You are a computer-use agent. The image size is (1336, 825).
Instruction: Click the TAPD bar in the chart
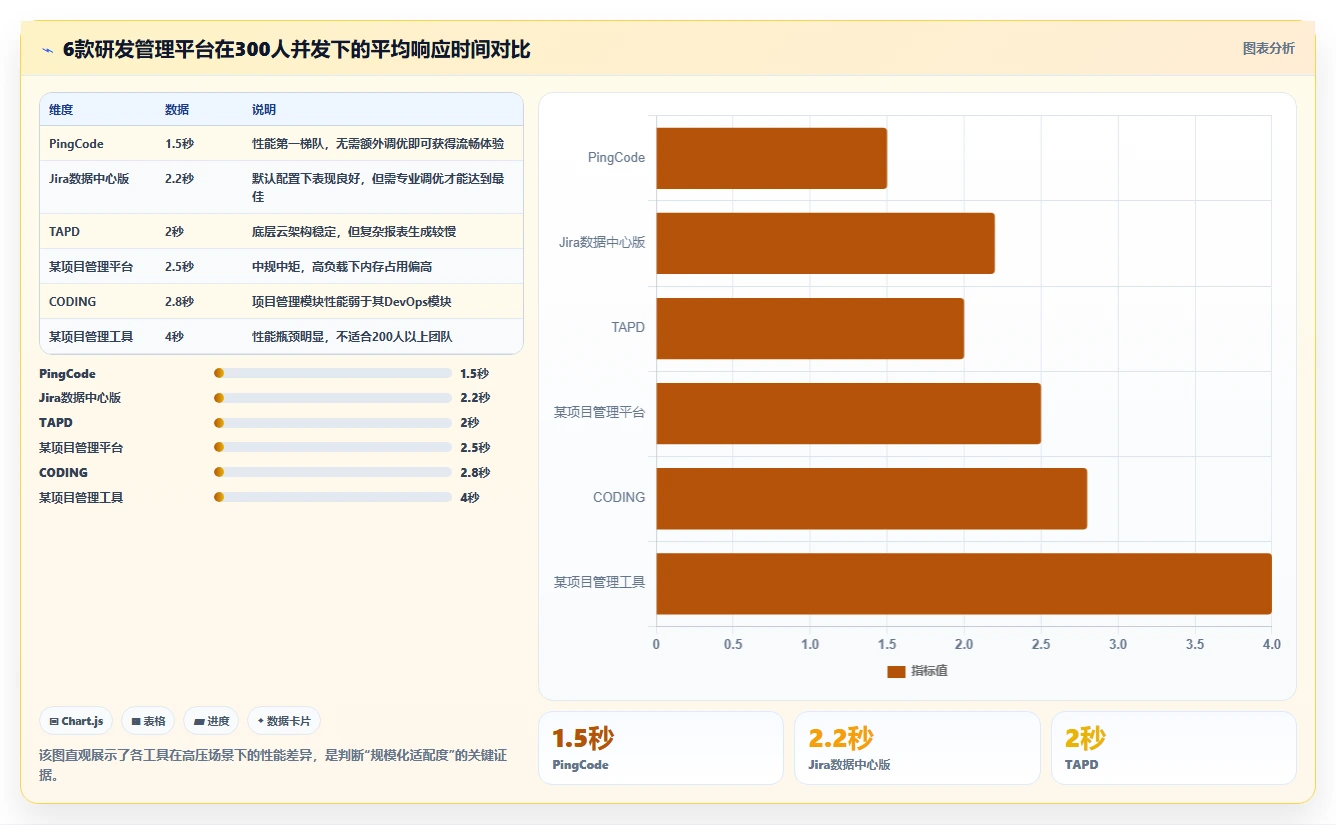tap(810, 328)
